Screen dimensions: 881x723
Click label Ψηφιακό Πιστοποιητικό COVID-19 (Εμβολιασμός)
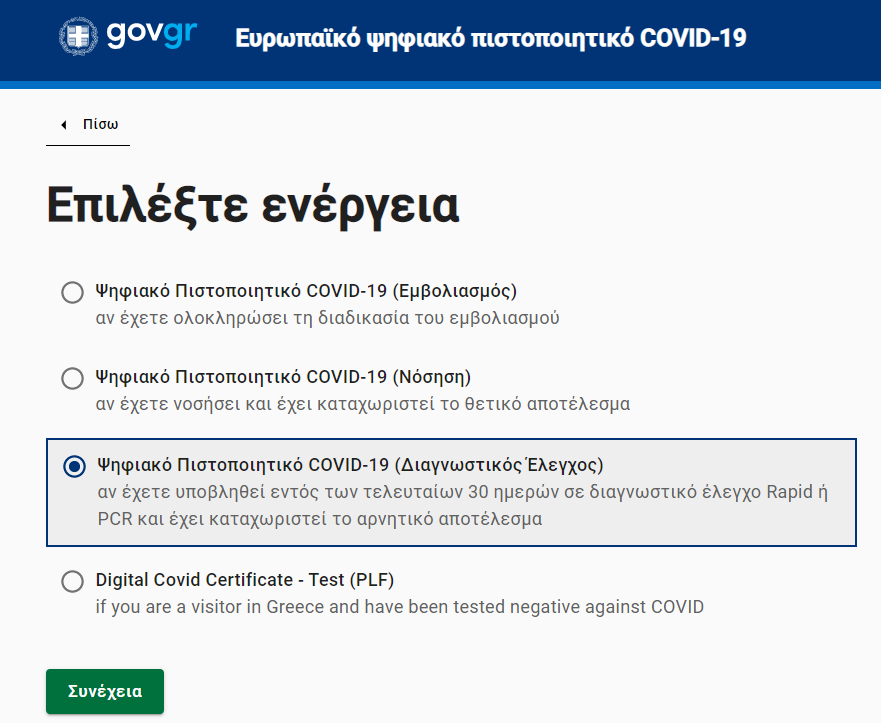click(306, 291)
